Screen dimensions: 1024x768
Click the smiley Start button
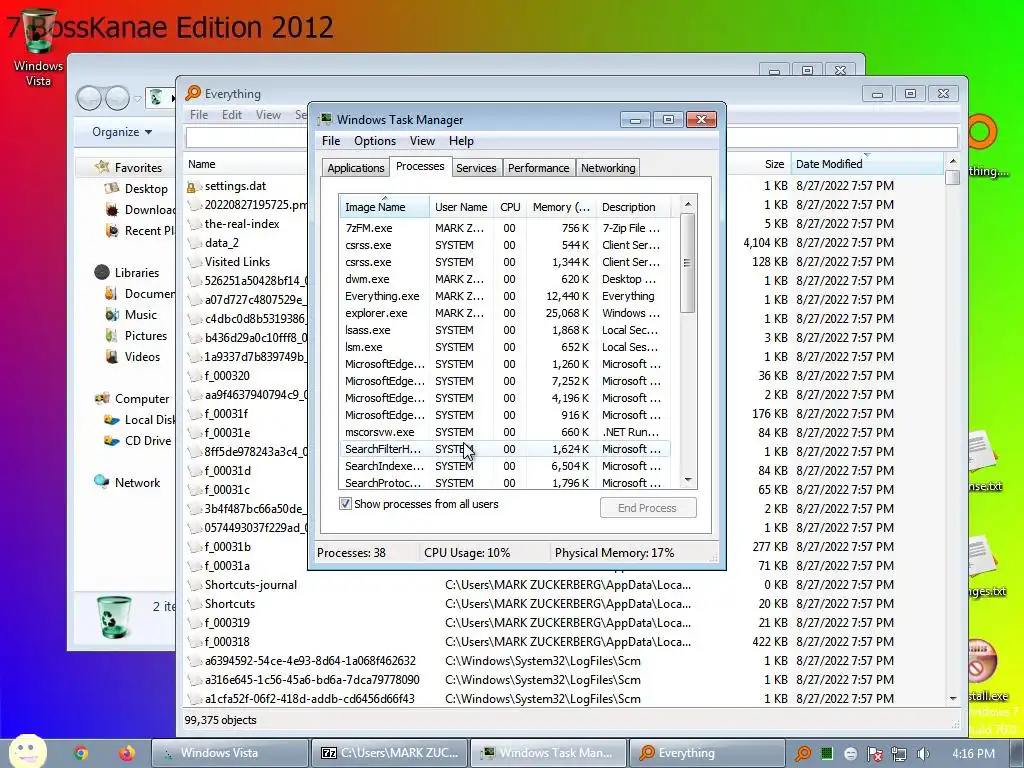28,751
